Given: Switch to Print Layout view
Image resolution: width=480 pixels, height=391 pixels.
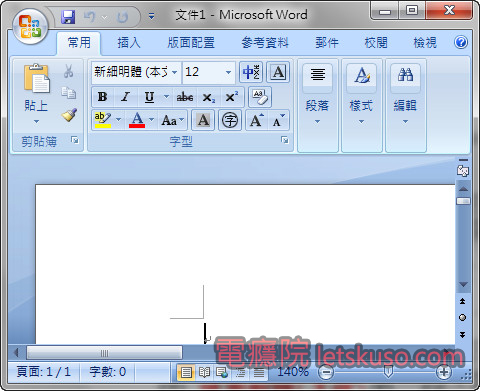Looking at the screenshot, I should [x=186, y=372].
